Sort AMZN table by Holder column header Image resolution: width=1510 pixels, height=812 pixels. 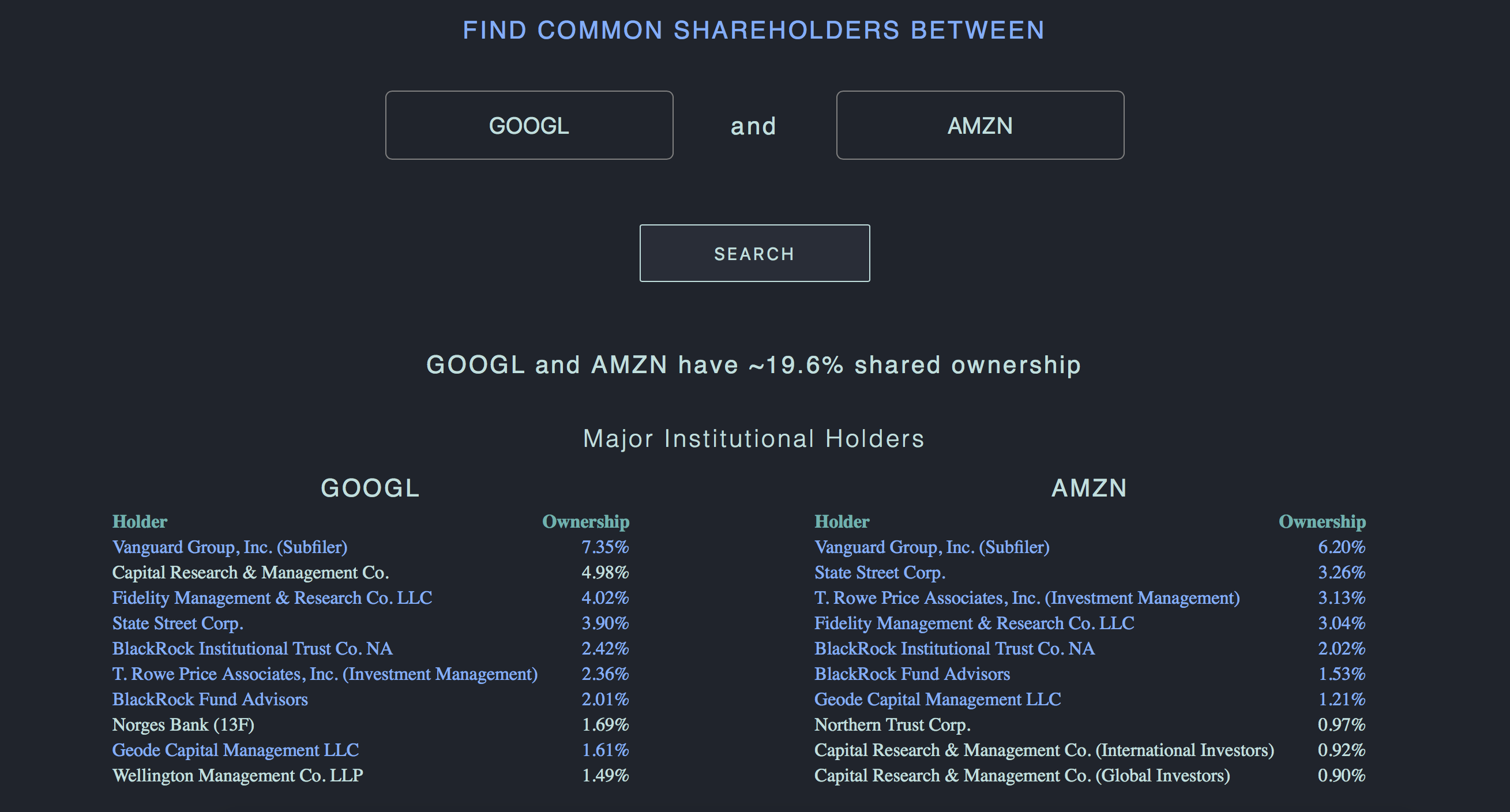841,521
